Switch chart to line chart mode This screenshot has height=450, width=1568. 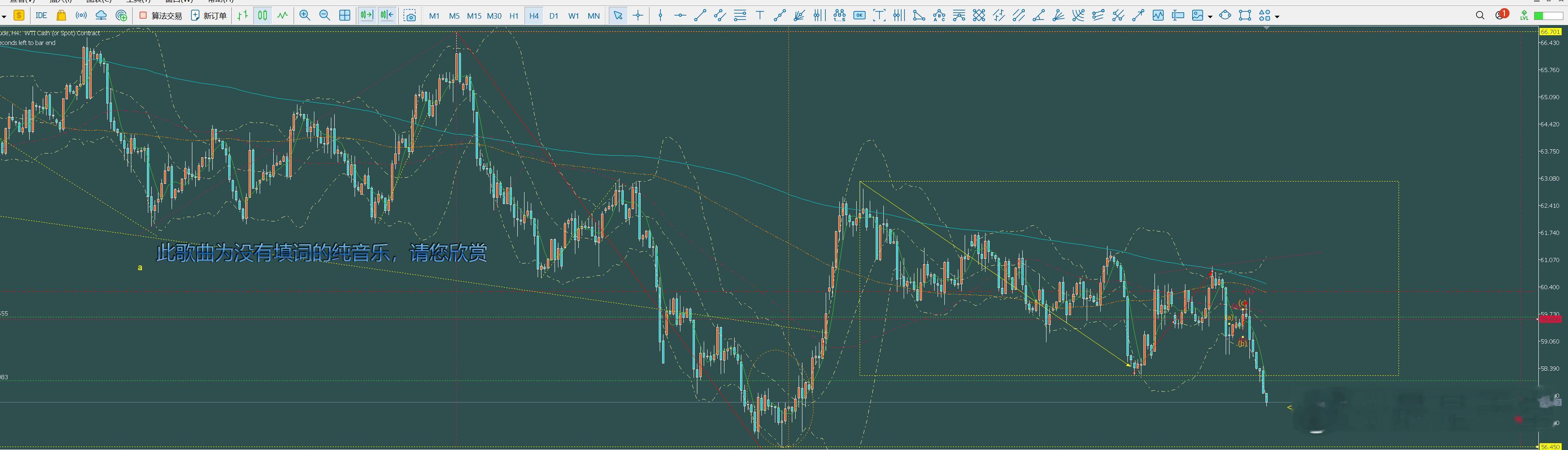click(283, 15)
